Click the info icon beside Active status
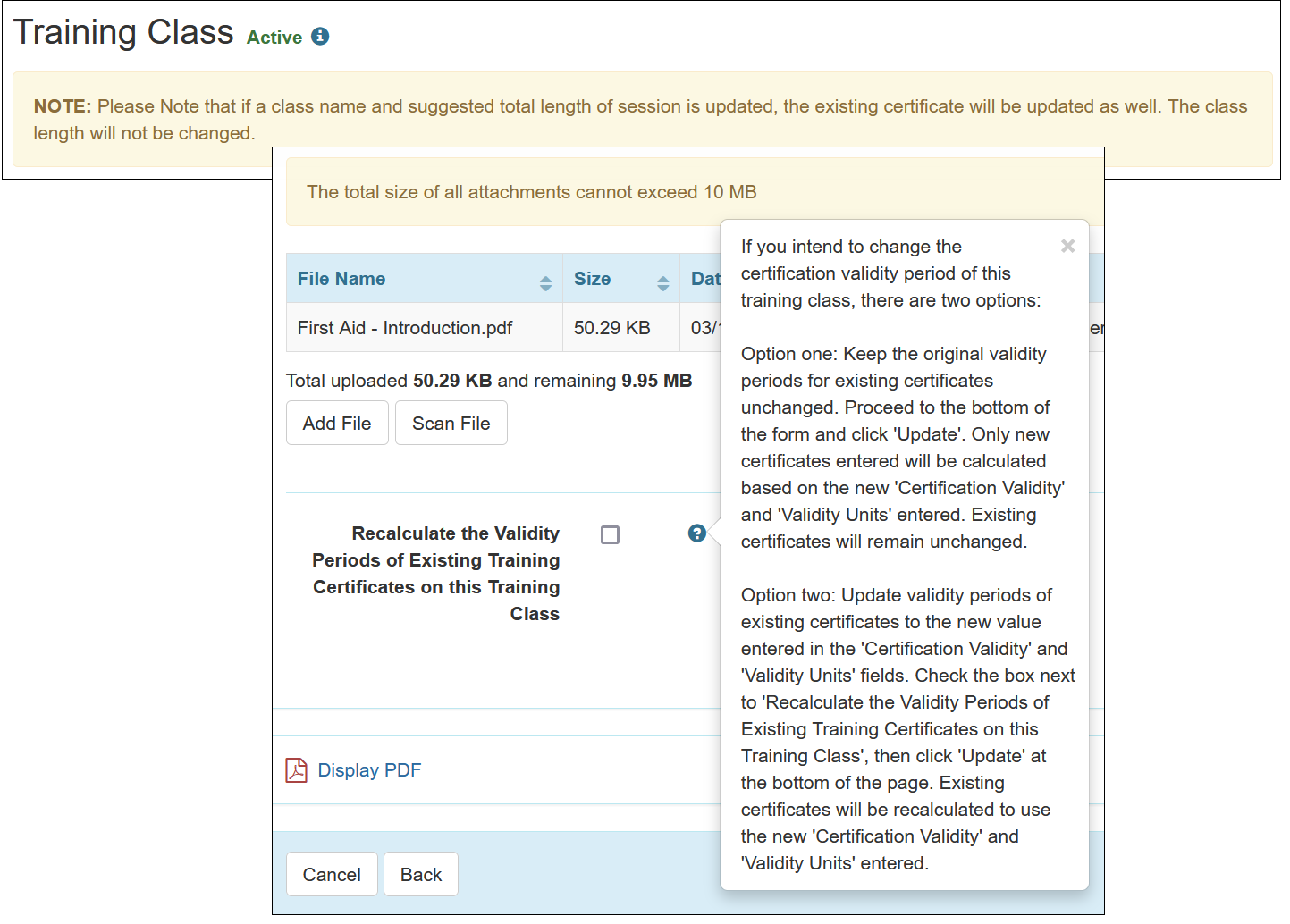The image size is (1290, 924). (x=320, y=37)
